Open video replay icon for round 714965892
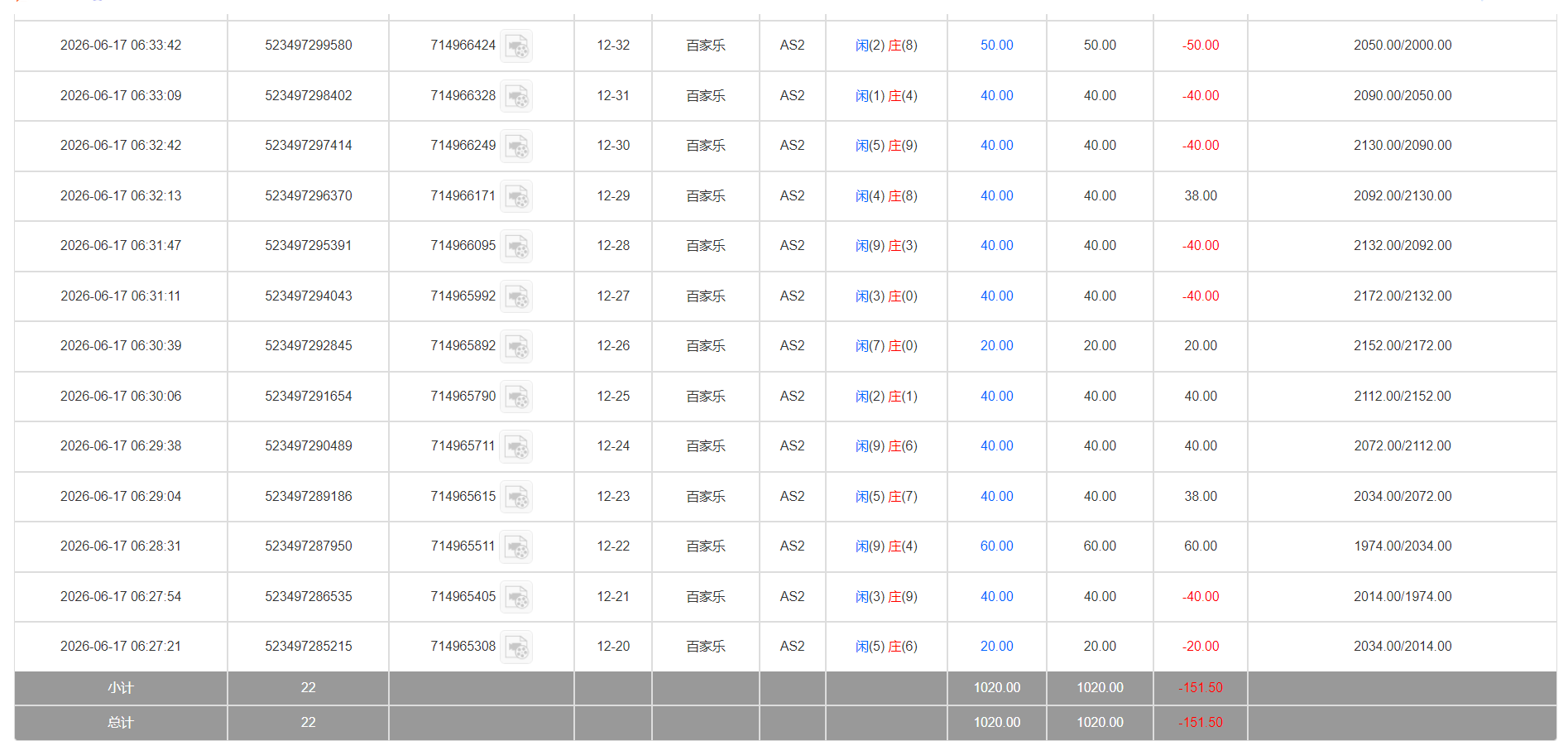 tap(516, 346)
